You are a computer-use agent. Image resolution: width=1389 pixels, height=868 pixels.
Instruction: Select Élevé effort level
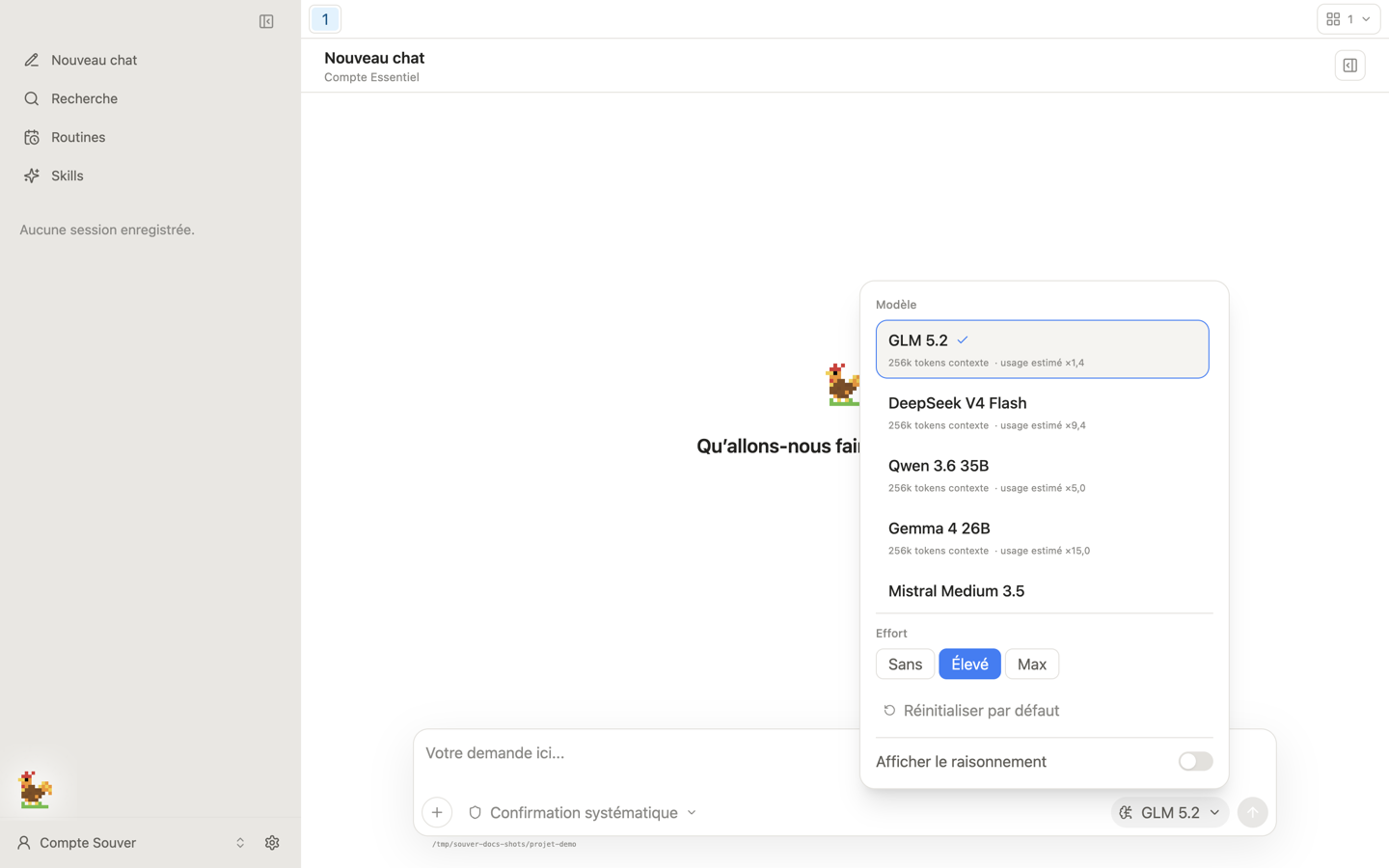click(969, 664)
